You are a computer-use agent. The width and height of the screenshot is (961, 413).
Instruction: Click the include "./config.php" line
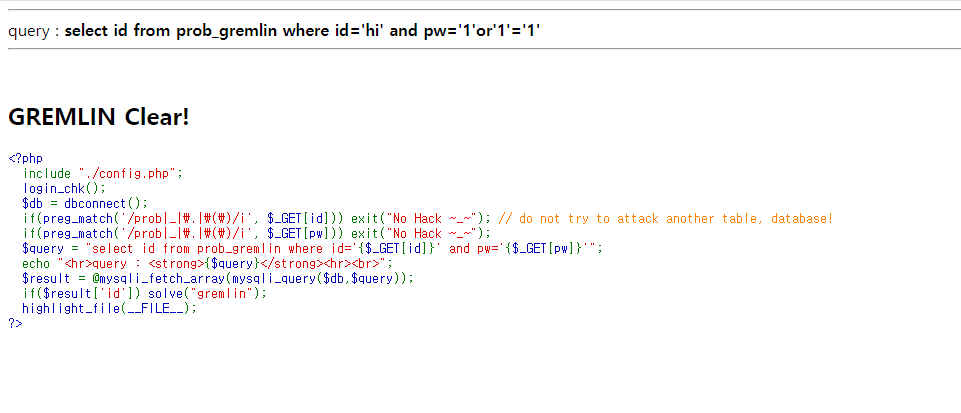103,173
